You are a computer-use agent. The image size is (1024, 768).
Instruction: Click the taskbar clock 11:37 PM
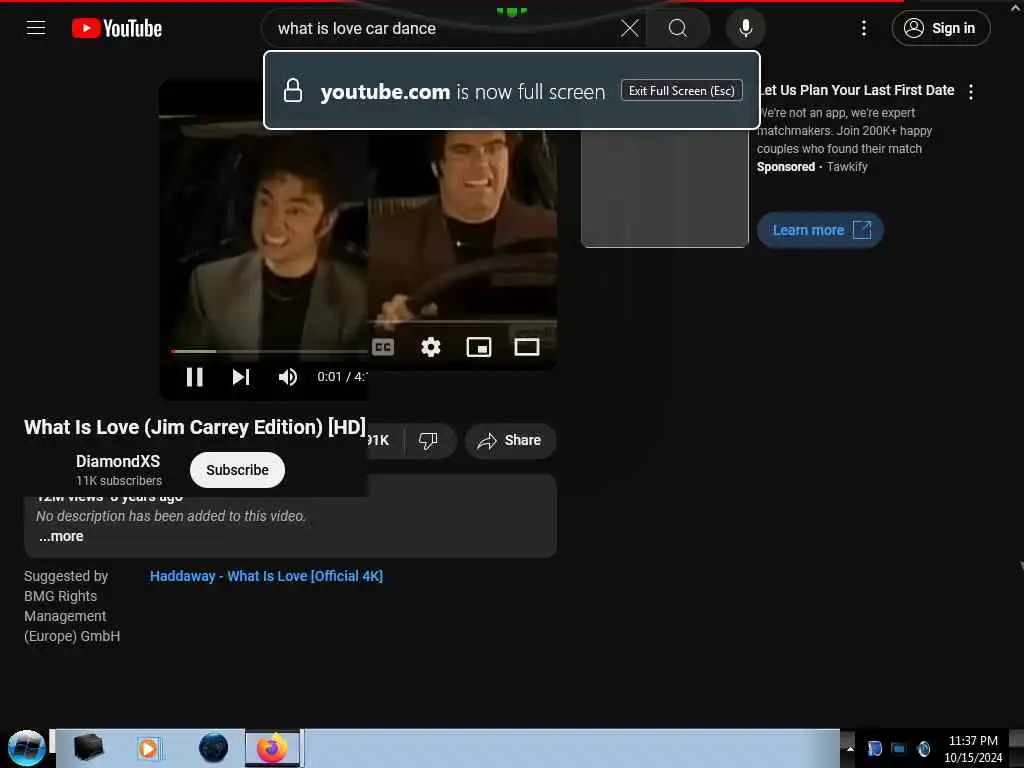pos(973,749)
